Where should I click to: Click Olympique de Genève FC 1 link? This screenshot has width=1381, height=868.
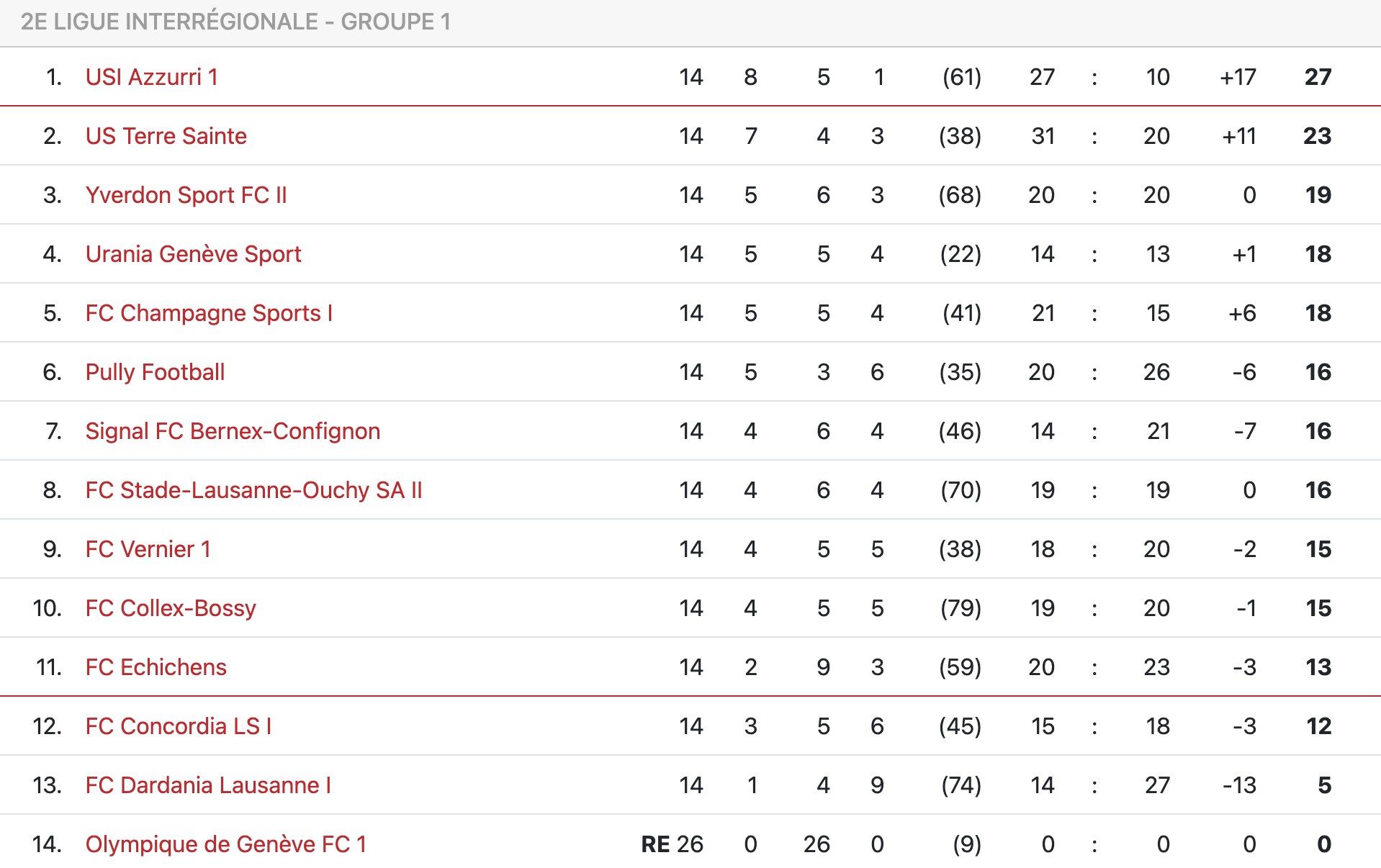pyautogui.click(x=225, y=844)
